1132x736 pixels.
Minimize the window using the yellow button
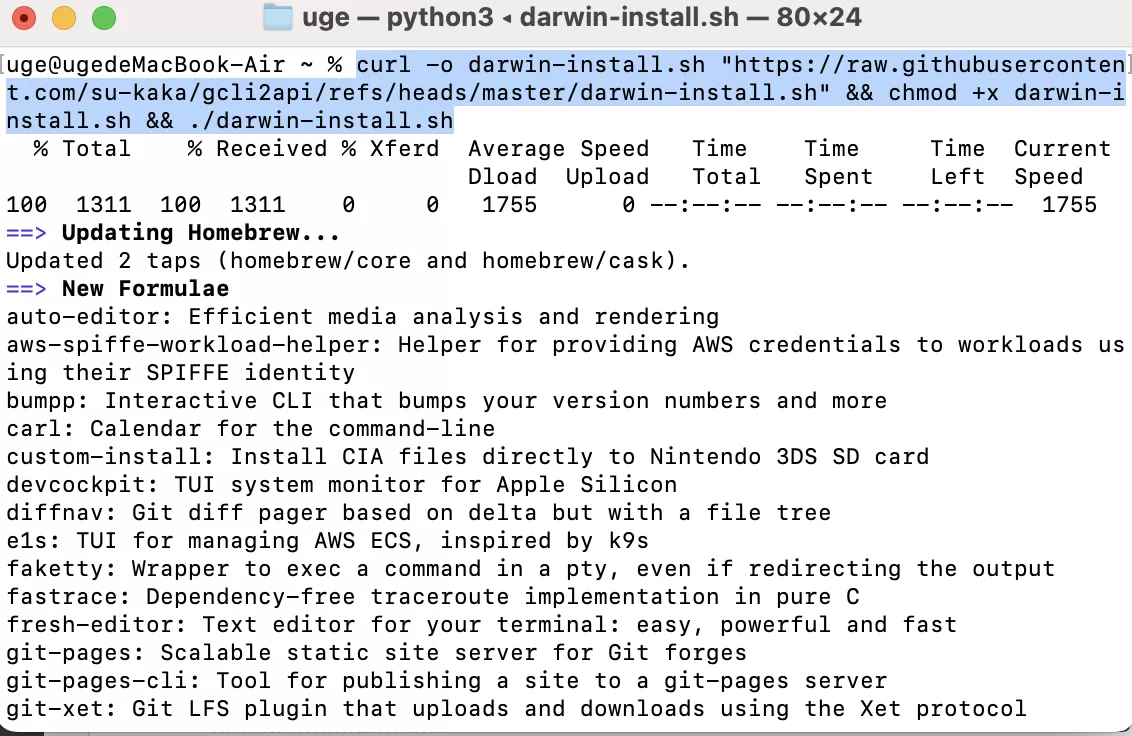click(x=65, y=18)
